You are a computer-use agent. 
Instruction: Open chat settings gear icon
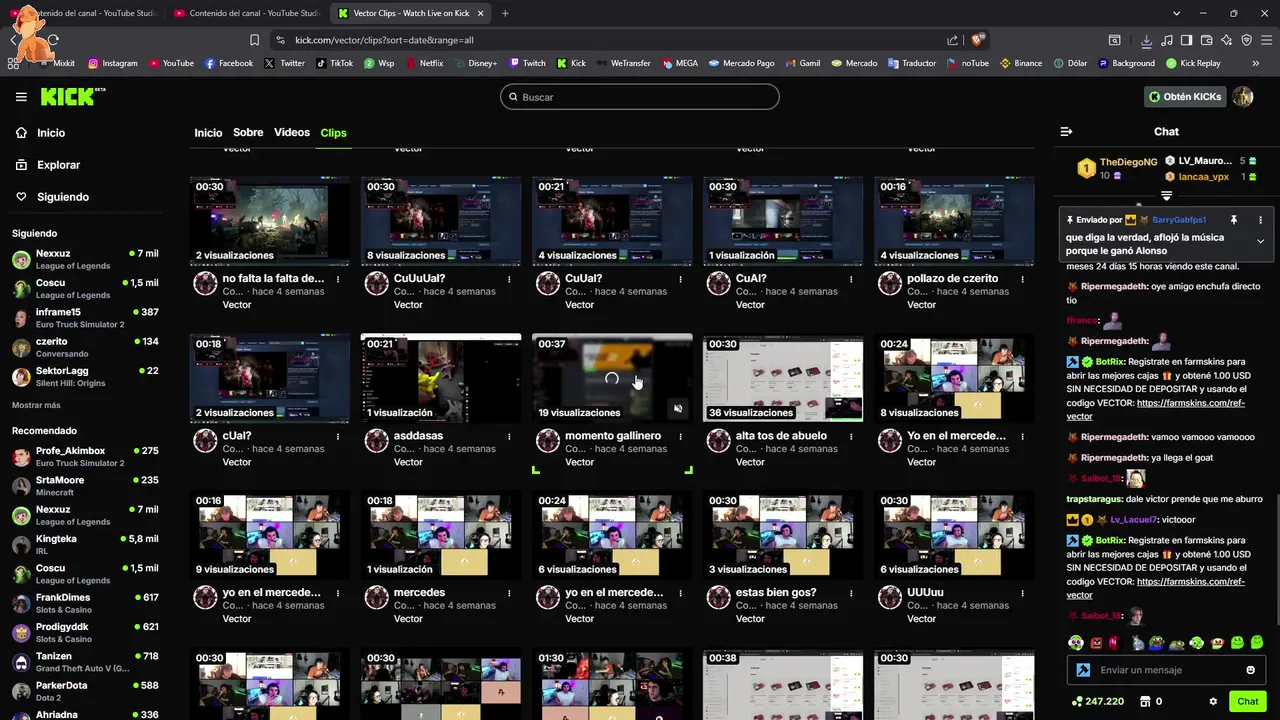click(1213, 702)
